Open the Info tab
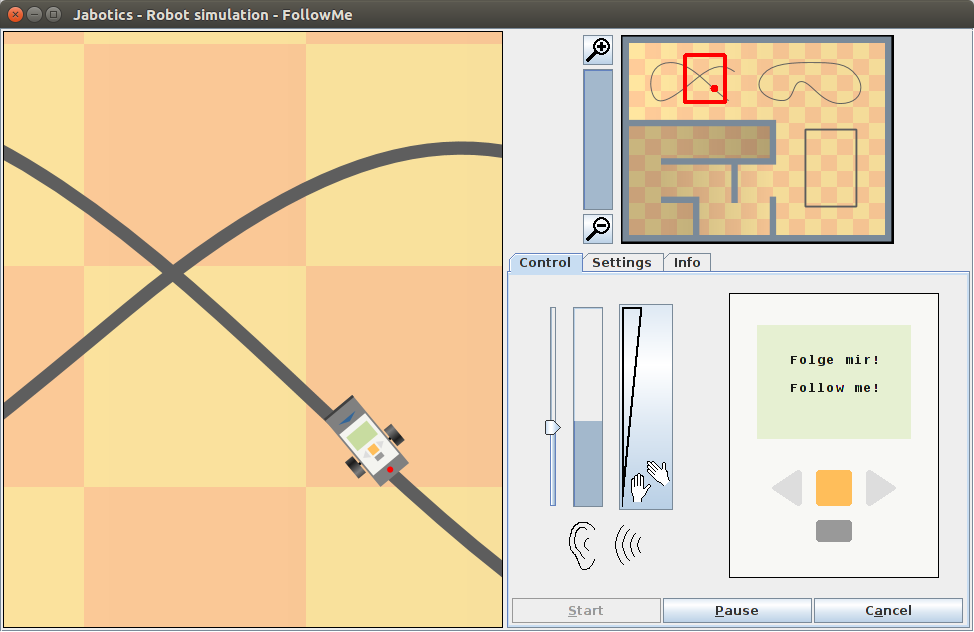 [x=687, y=262]
